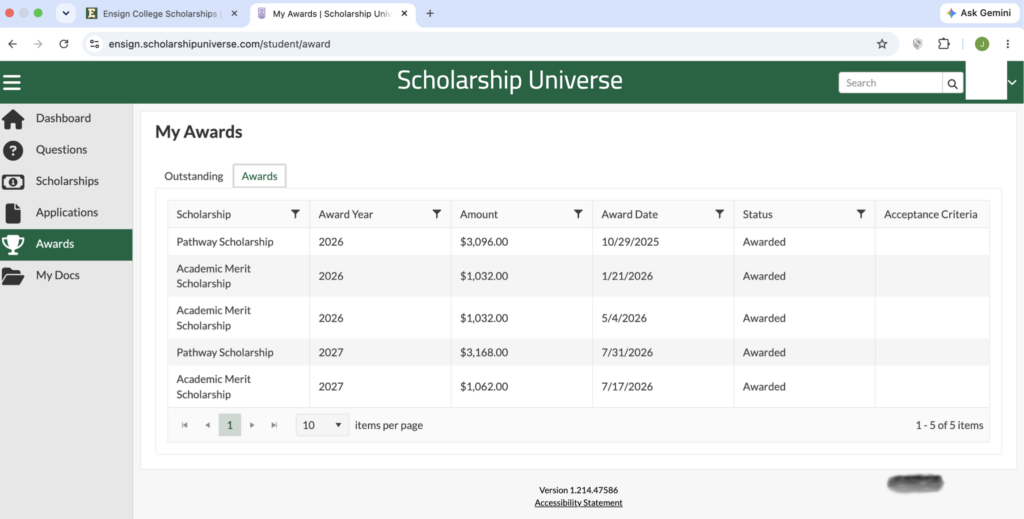Click the Version 1.214.47586 text
This screenshot has height=519, width=1024.
pos(579,490)
